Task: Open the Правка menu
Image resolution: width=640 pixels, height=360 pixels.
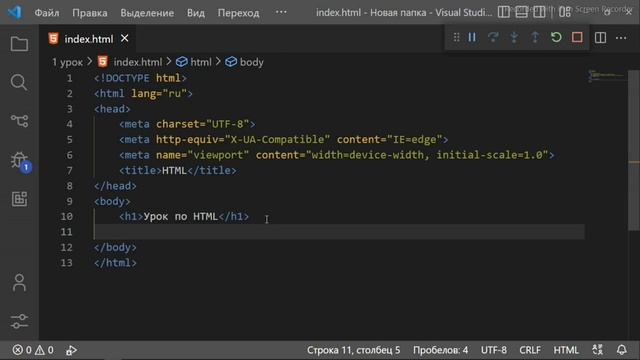Action: click(x=90, y=13)
